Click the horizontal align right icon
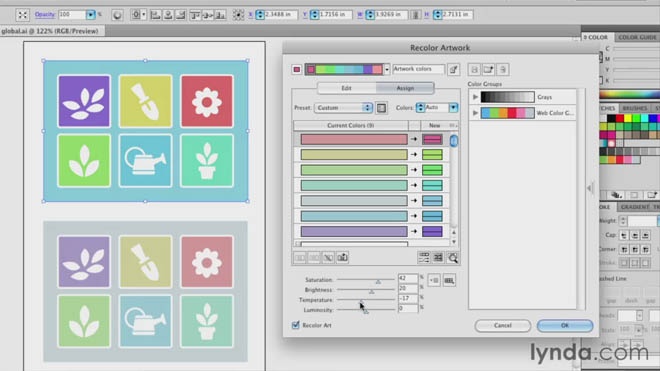 coord(181,15)
